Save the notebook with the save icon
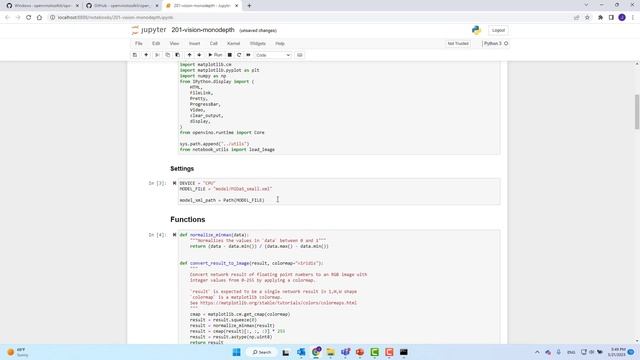The height and width of the screenshot is (360, 640). [135, 55]
